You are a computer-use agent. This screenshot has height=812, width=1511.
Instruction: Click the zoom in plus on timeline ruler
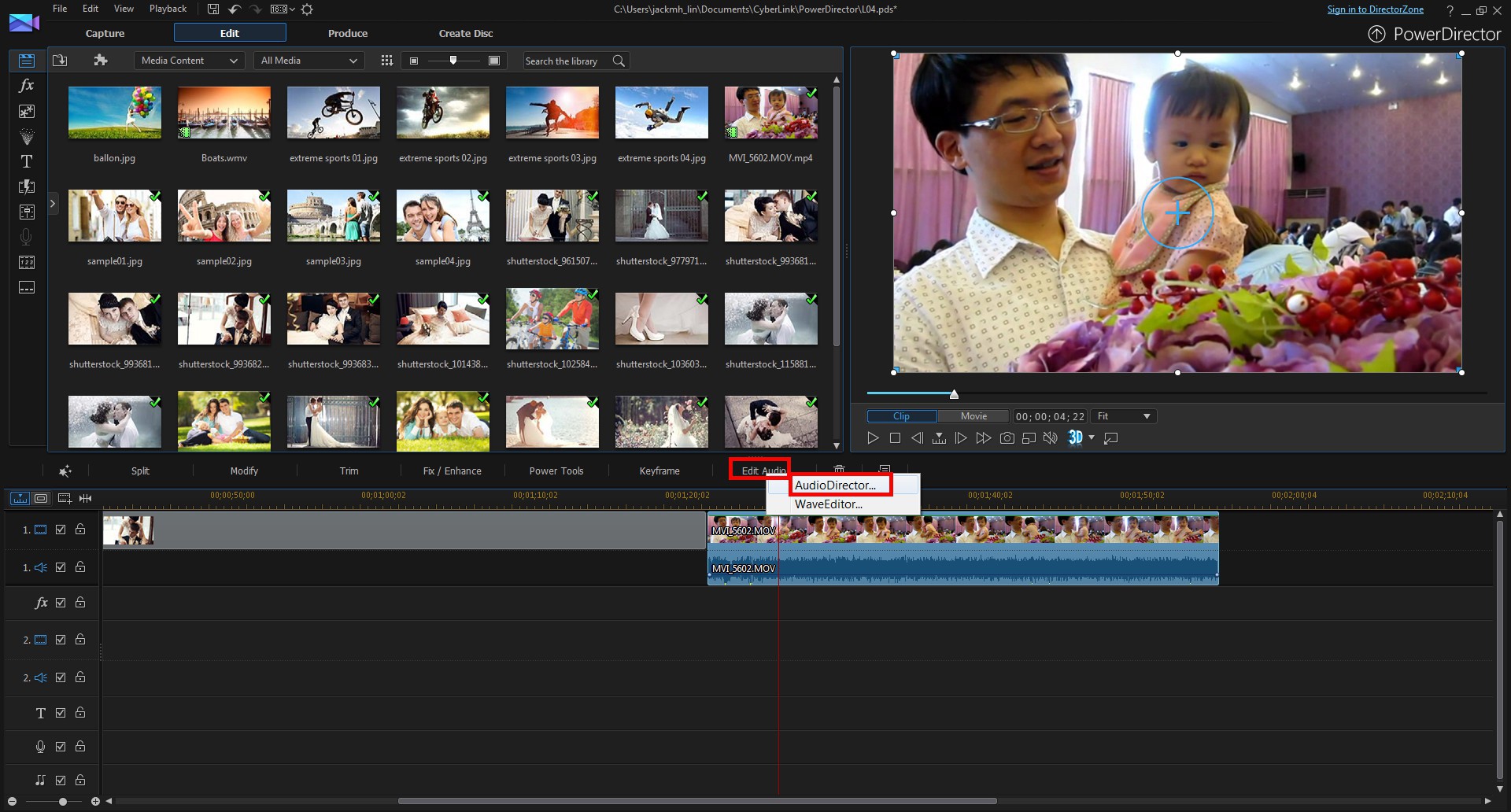point(95,801)
